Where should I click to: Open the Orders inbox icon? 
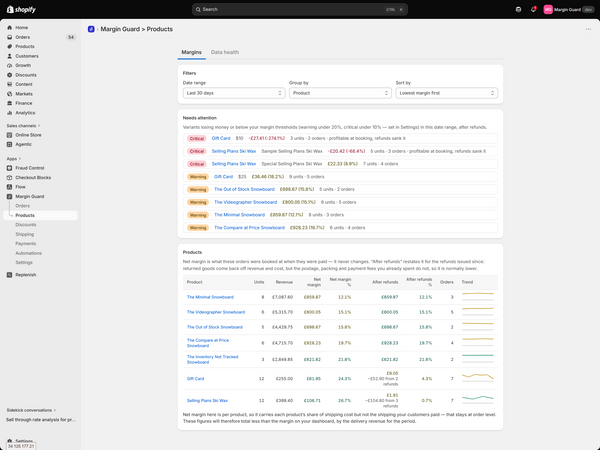tap(10, 37)
